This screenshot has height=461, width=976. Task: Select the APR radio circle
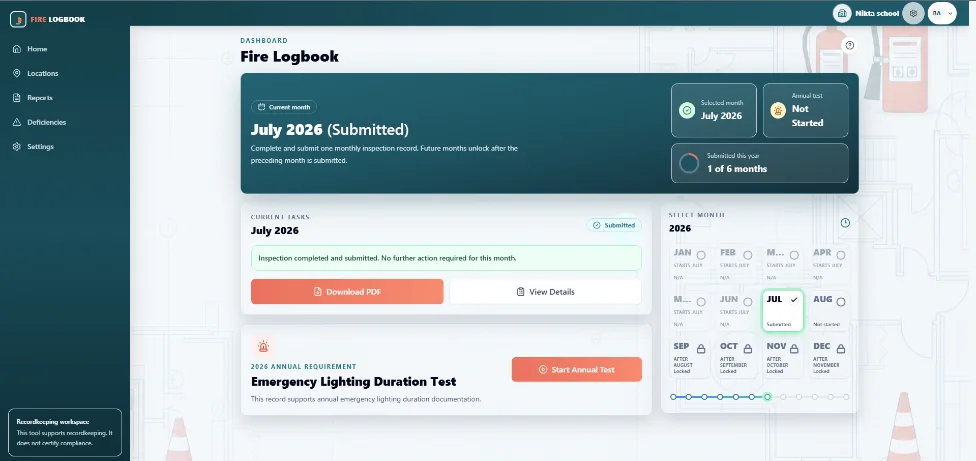[841, 255]
